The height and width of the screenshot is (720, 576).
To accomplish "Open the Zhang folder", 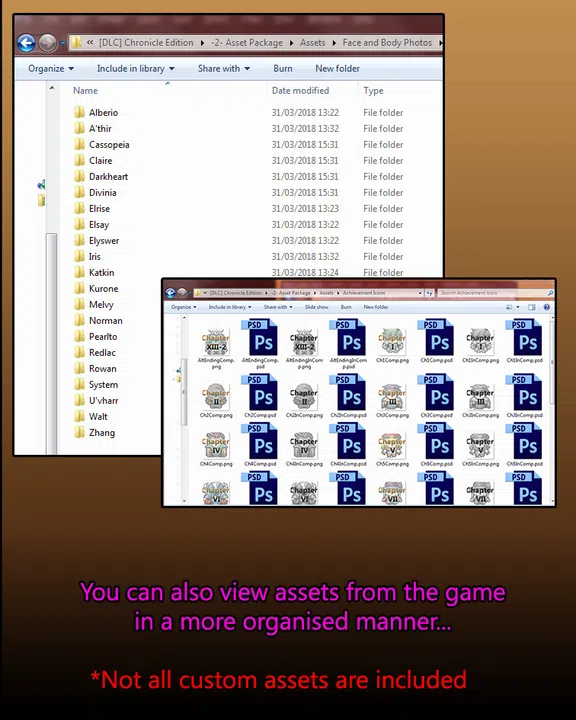I will pos(94,433).
